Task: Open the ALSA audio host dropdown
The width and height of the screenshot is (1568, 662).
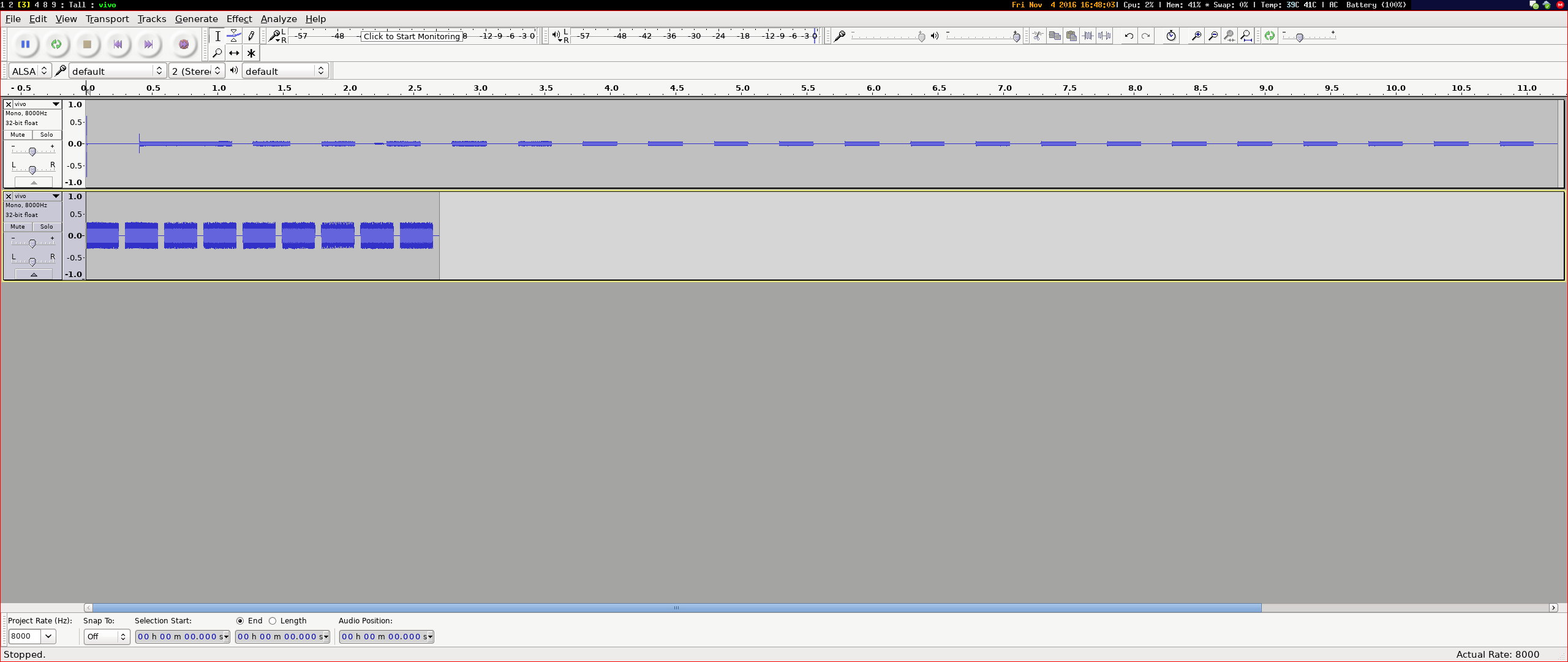Action: click(30, 71)
